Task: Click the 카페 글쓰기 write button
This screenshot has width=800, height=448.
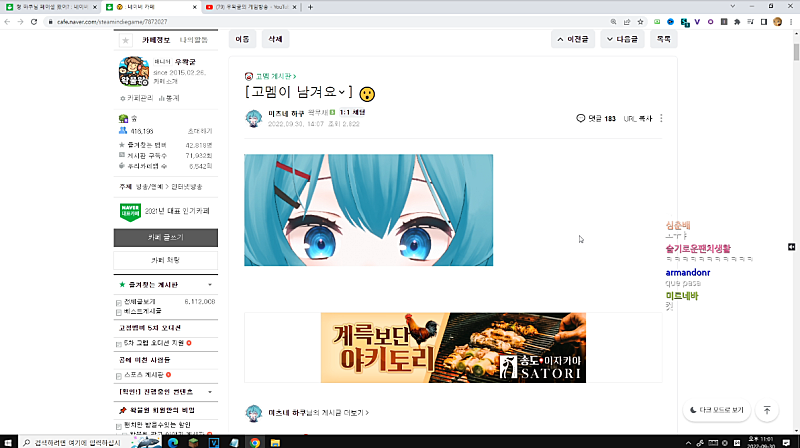Action: point(166,238)
